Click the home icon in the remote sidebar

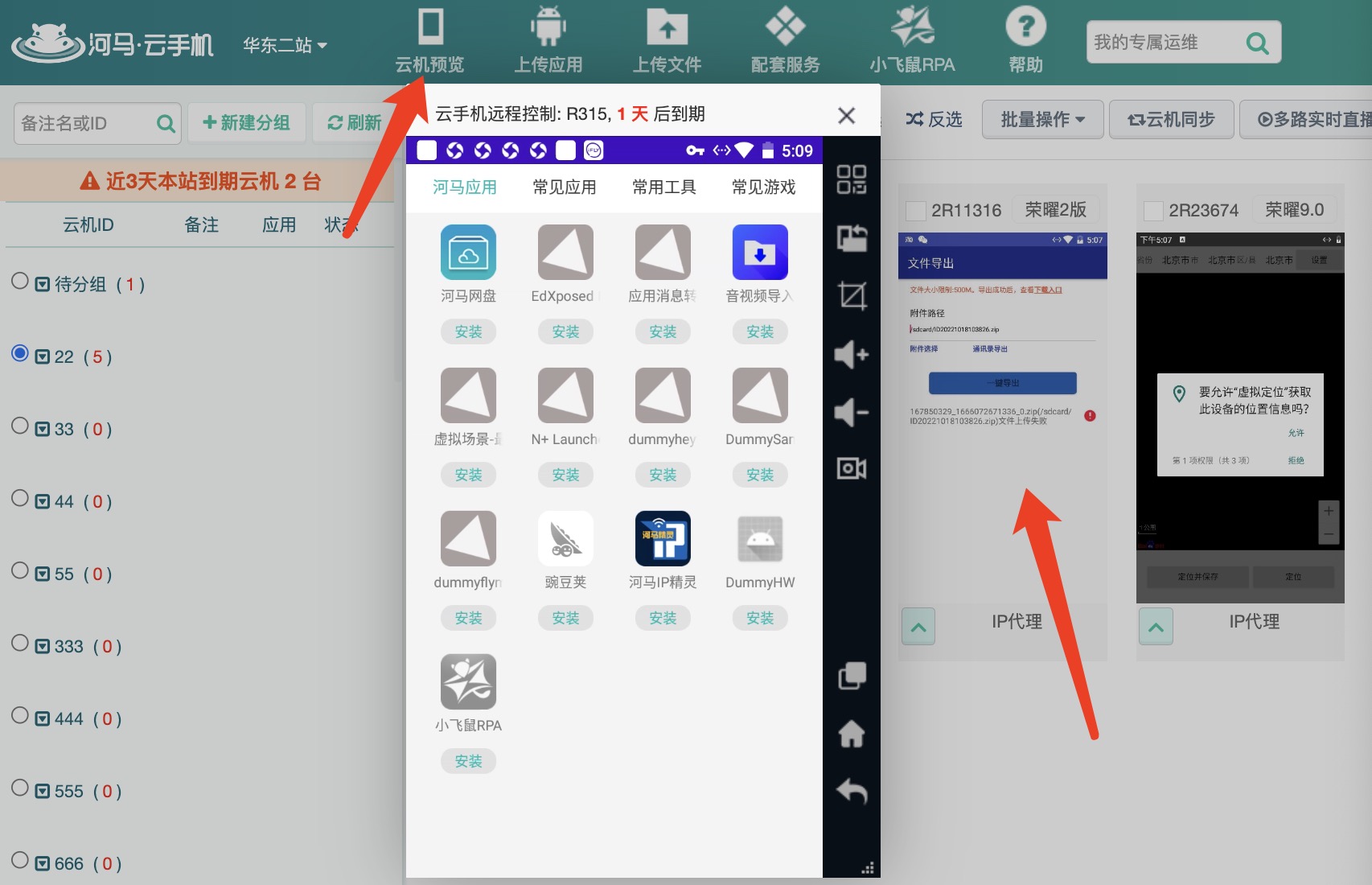852,734
